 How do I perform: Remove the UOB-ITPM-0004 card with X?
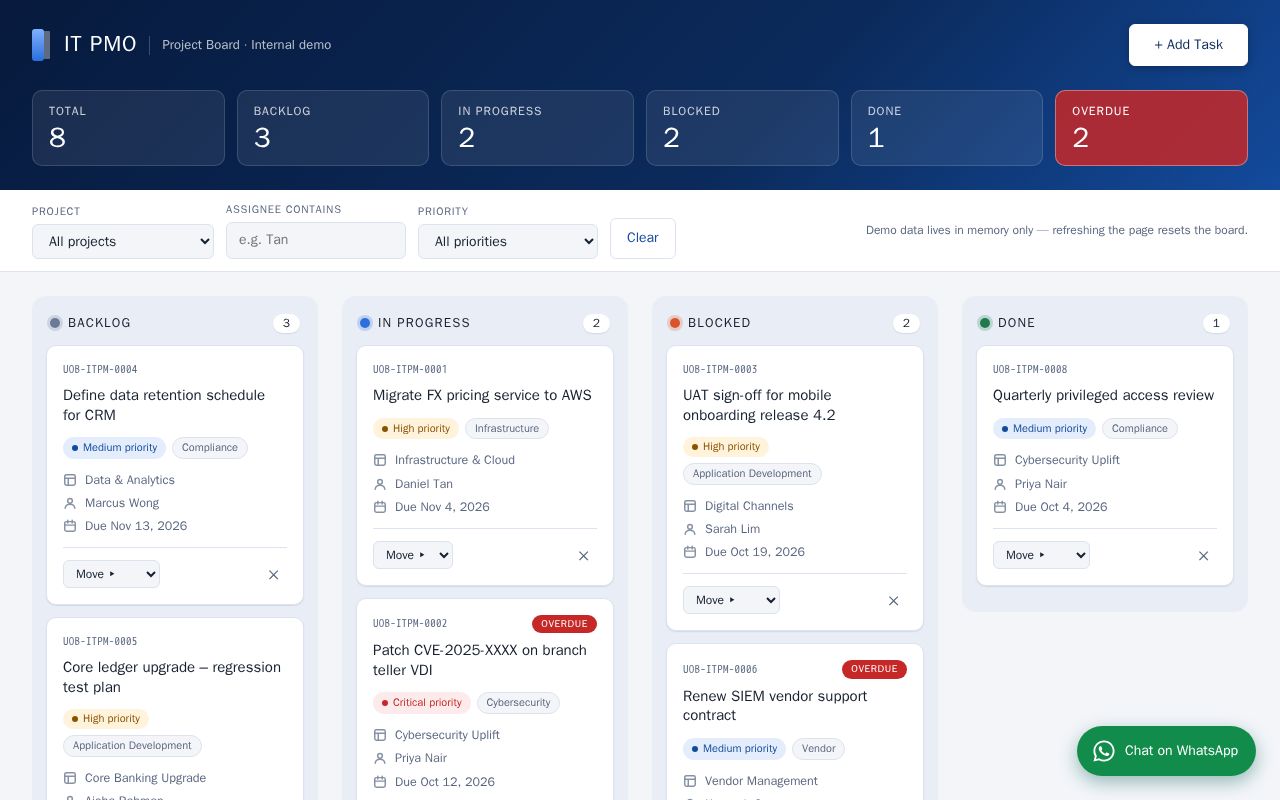274,575
